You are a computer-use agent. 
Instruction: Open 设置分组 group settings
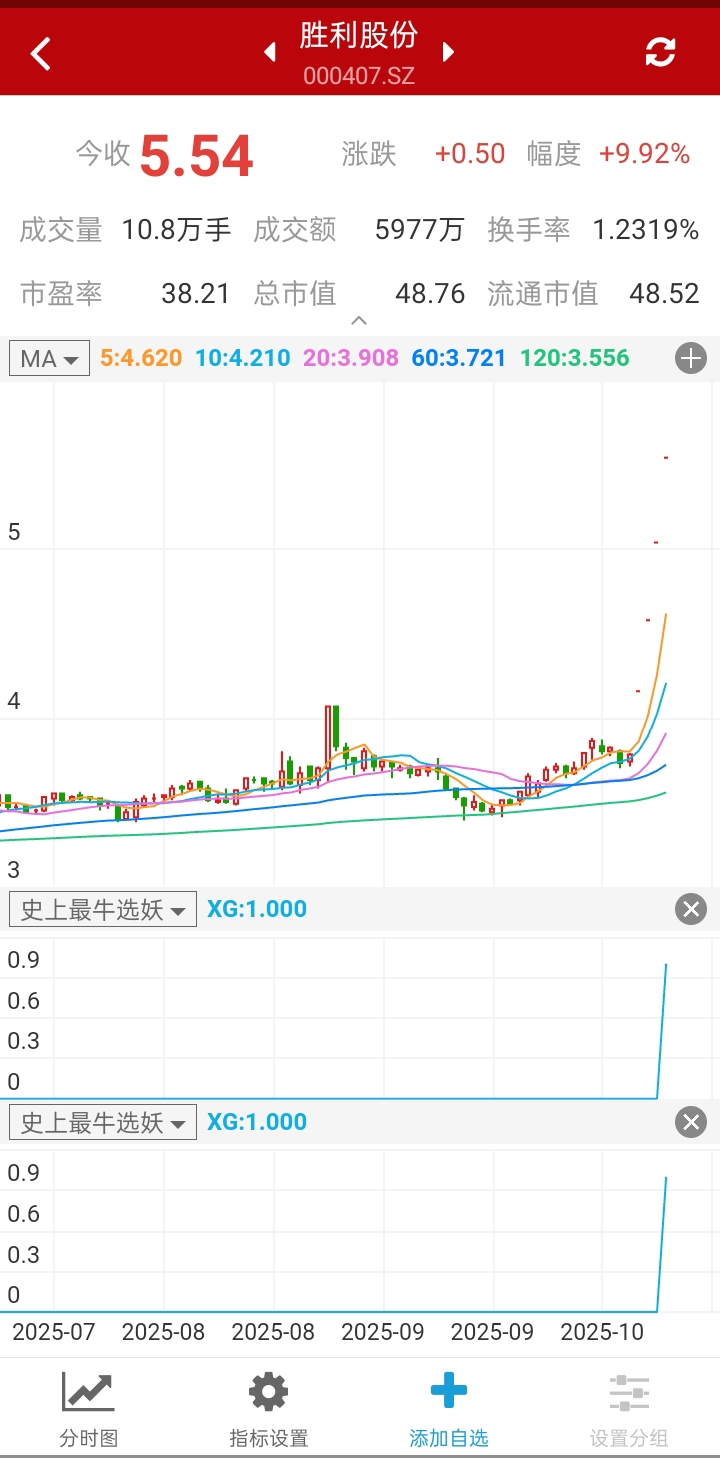[629, 1410]
